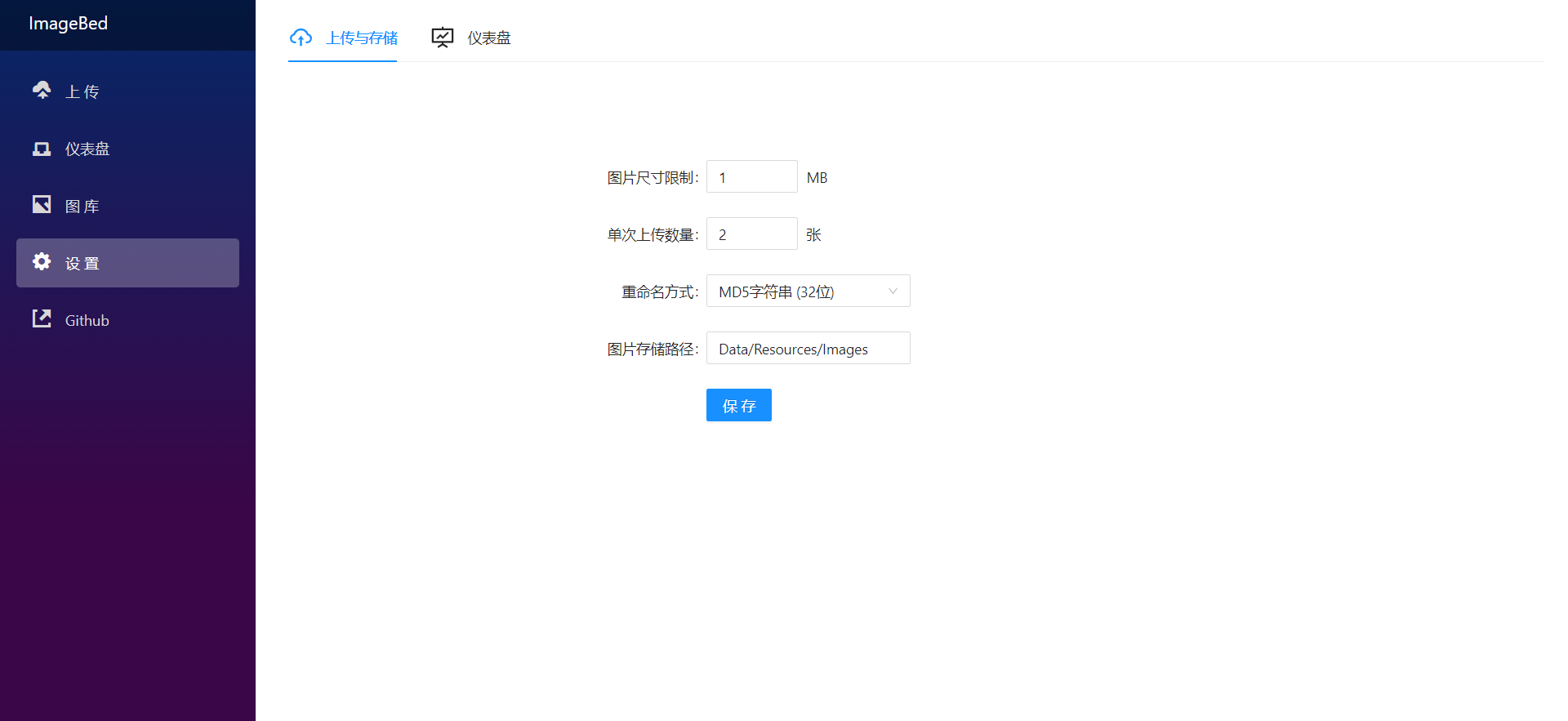1568x721 pixels.
Task: Click the cloud upload icon in sidebar
Action: [x=42, y=90]
